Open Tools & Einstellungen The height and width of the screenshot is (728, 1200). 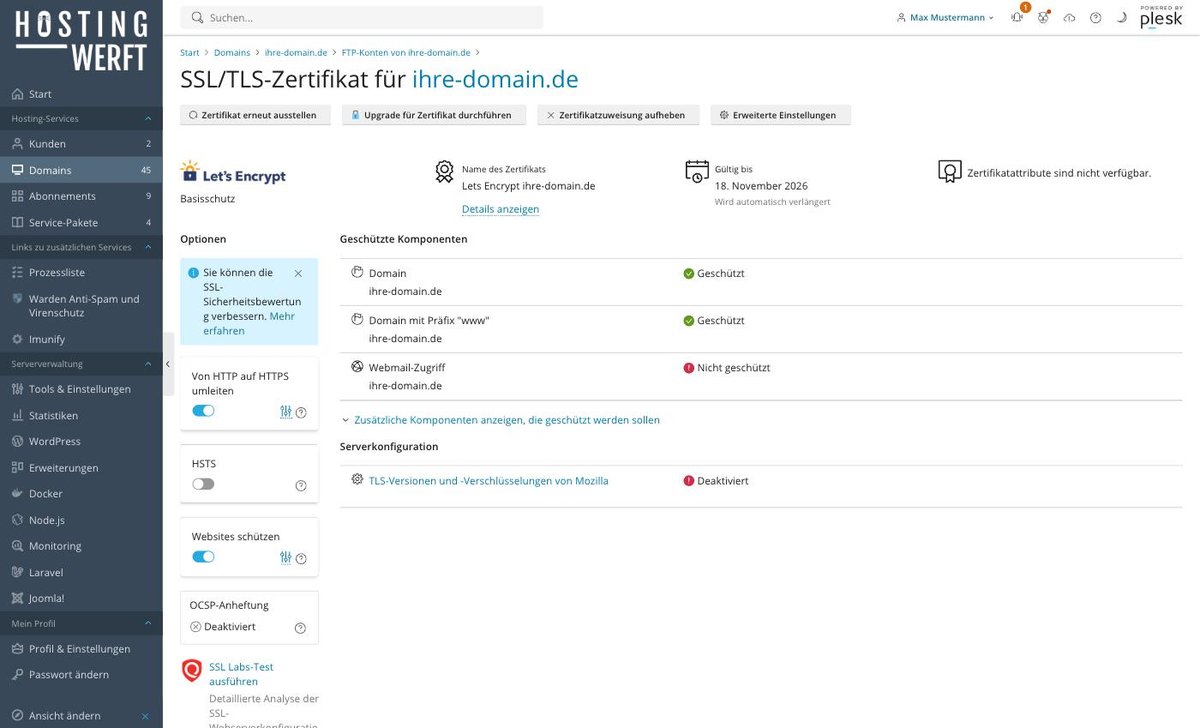coord(81,389)
